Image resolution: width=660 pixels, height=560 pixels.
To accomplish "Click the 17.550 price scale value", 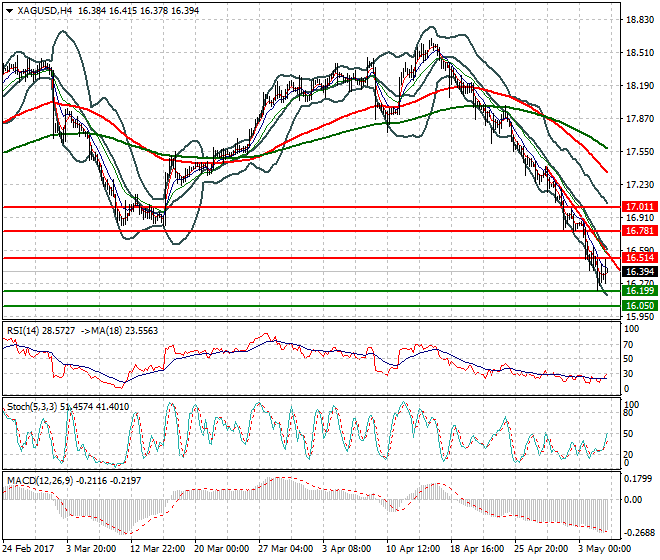I will [640, 152].
